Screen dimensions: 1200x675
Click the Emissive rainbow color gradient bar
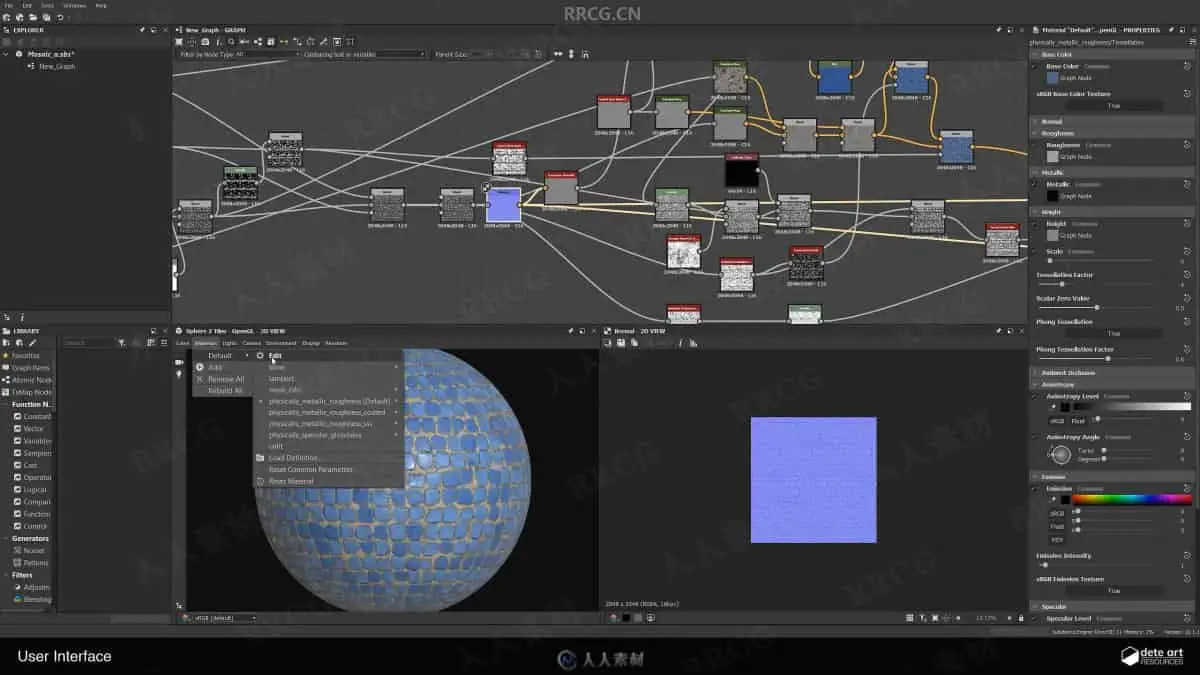[x=1131, y=499]
